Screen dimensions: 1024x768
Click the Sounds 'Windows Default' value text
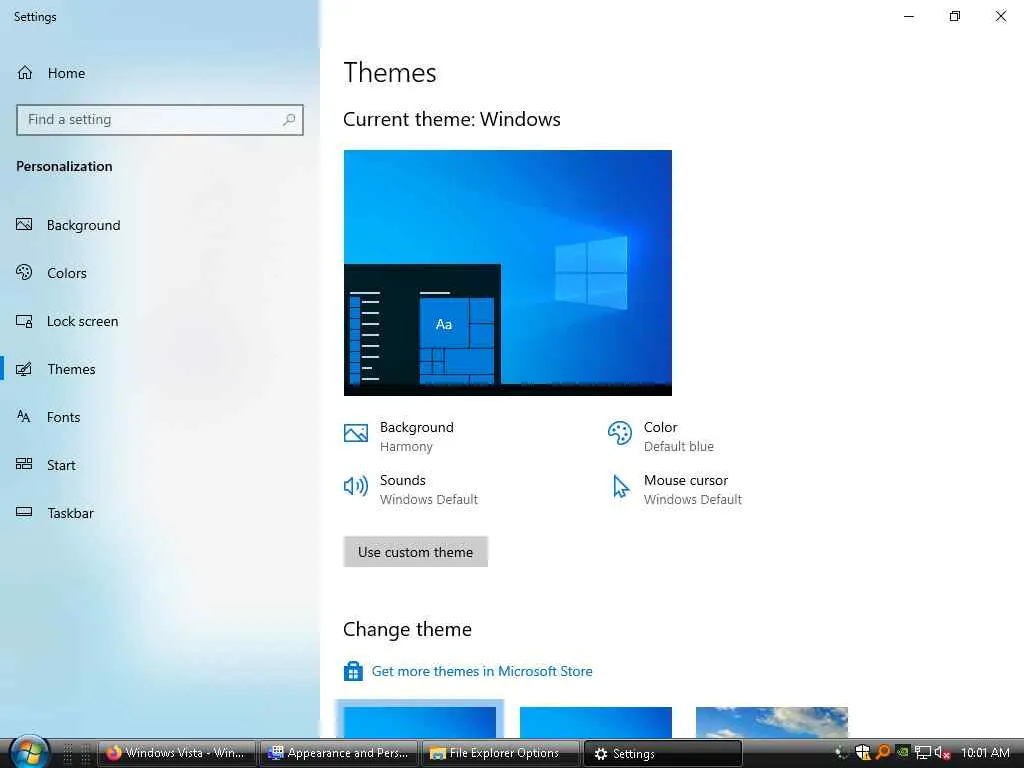(x=429, y=500)
